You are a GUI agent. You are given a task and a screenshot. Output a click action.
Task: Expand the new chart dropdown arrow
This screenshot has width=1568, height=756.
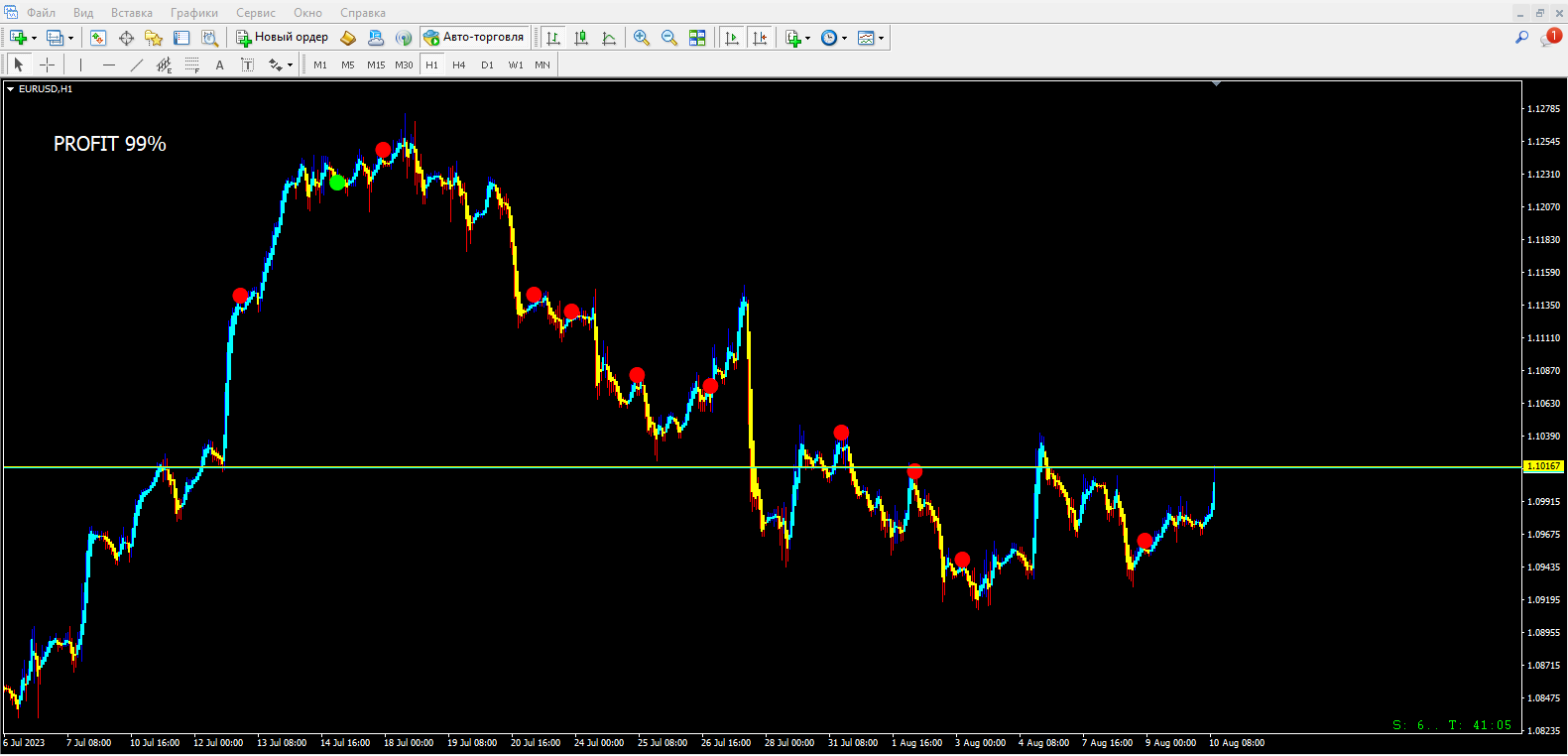tap(35, 39)
